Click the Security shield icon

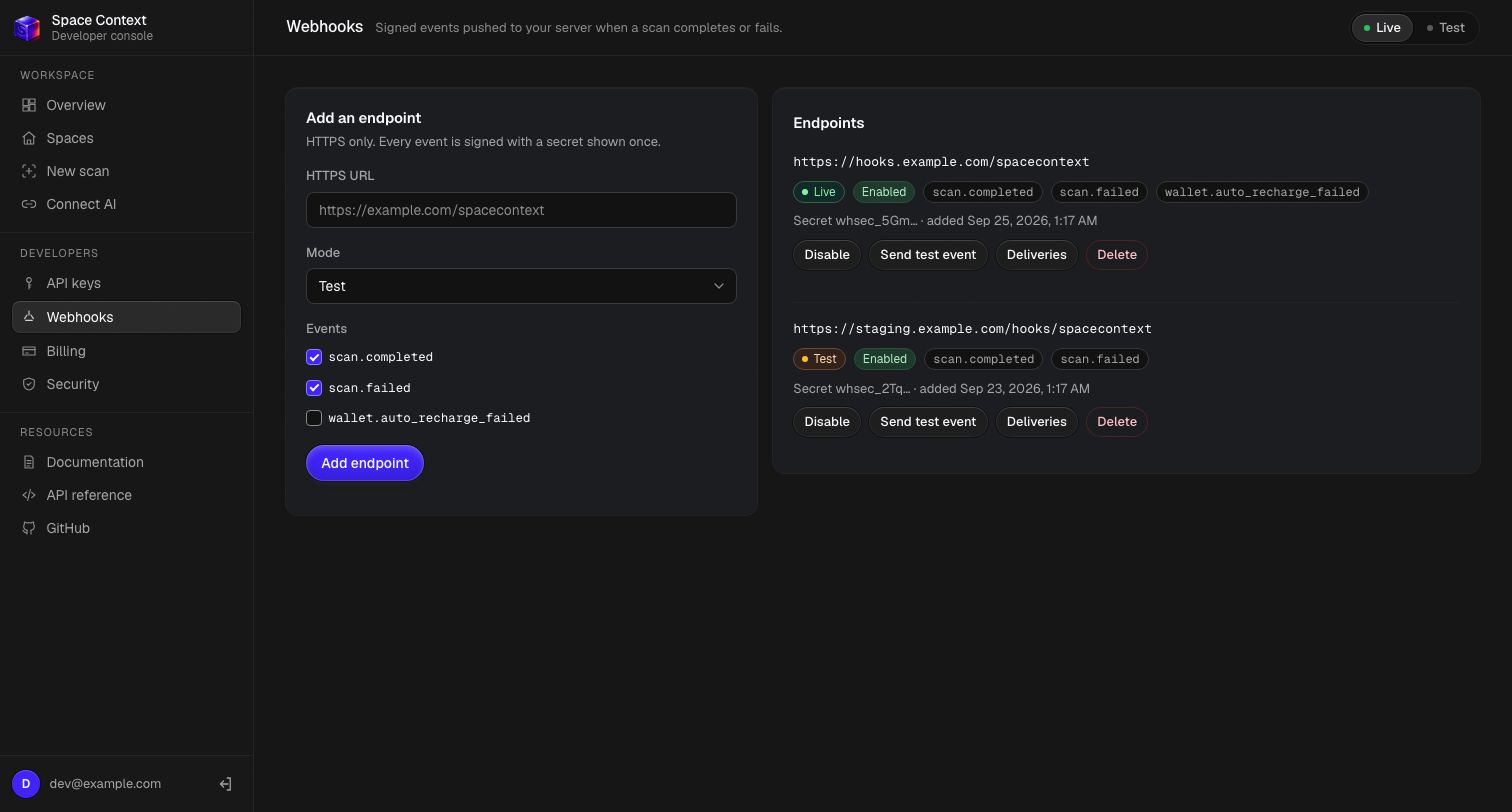click(x=29, y=384)
